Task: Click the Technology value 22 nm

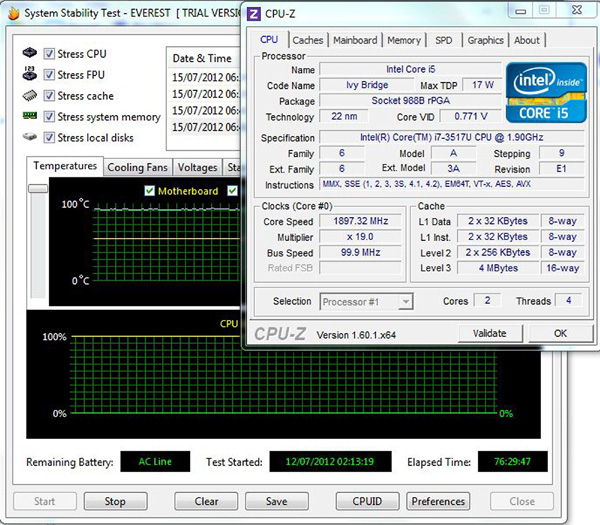Action: (x=344, y=116)
